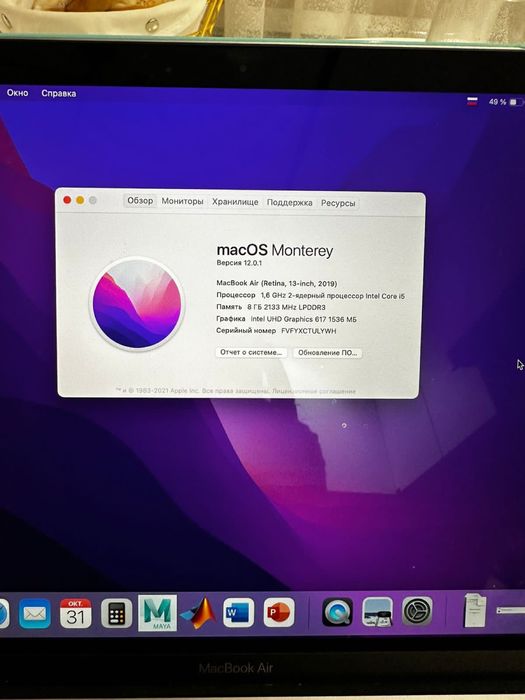Close the About This Mac window
The width and height of the screenshot is (525, 700).
(x=67, y=200)
